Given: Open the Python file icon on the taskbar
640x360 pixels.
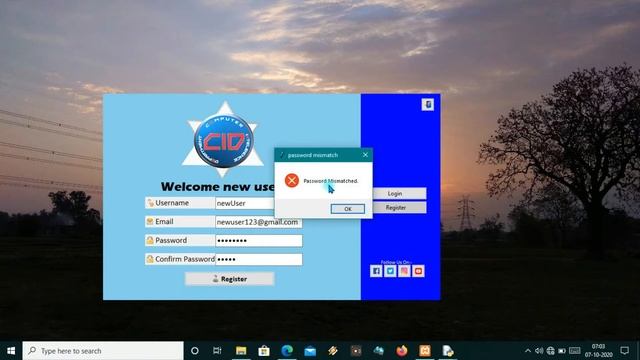Looking at the screenshot, I should point(448,351).
